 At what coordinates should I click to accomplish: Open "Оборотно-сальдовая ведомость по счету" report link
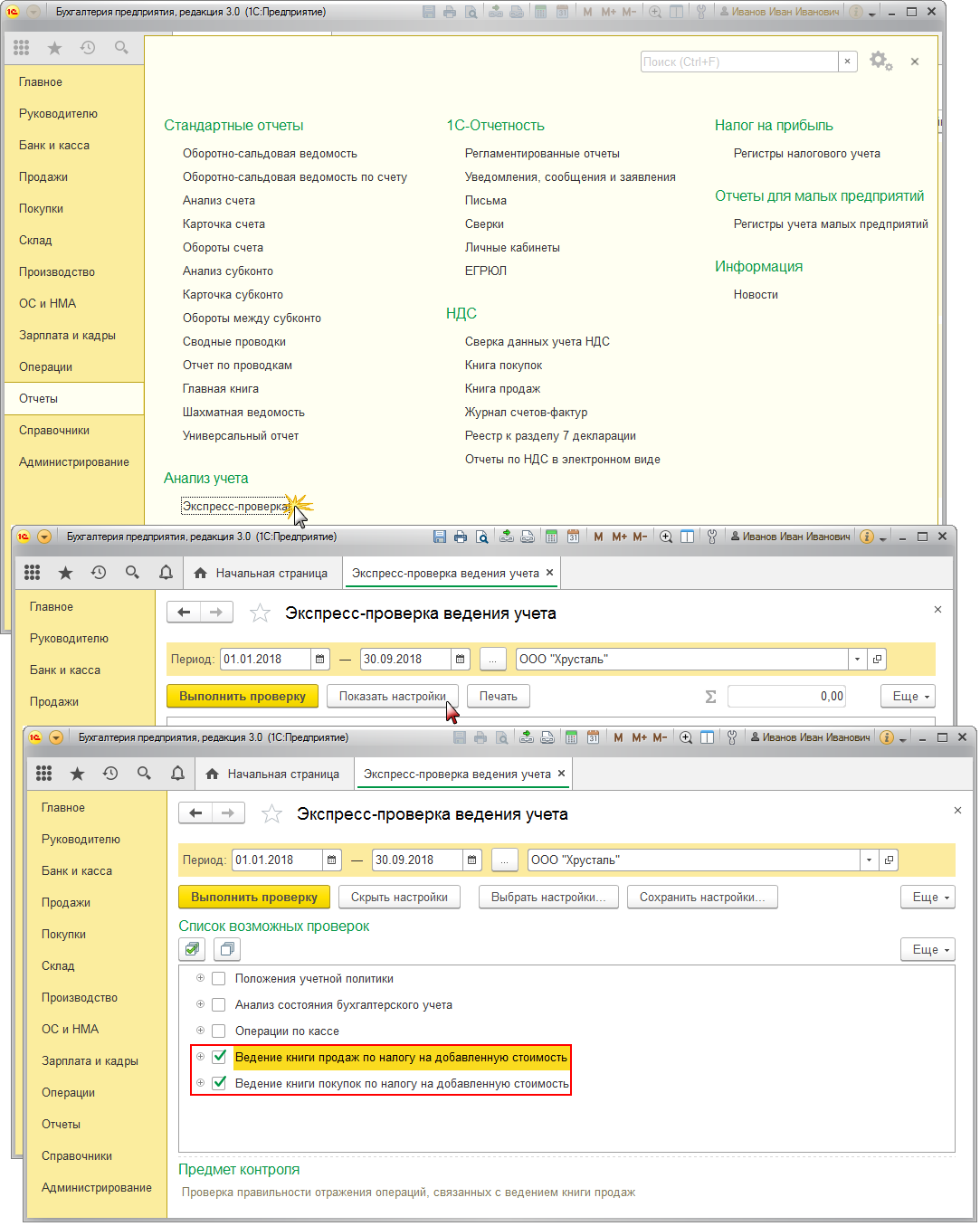coord(295,176)
